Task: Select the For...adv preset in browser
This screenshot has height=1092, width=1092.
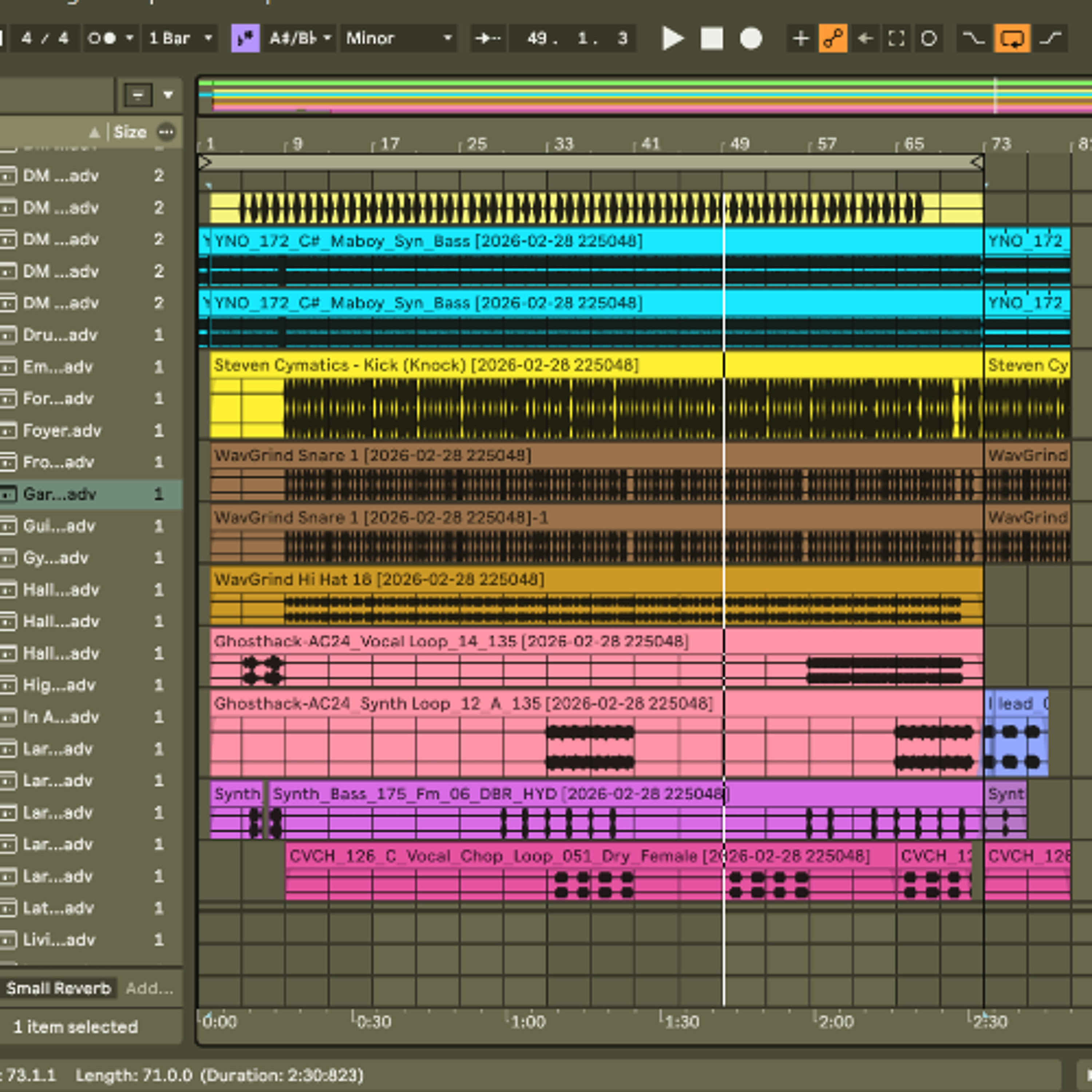Action: [90, 399]
